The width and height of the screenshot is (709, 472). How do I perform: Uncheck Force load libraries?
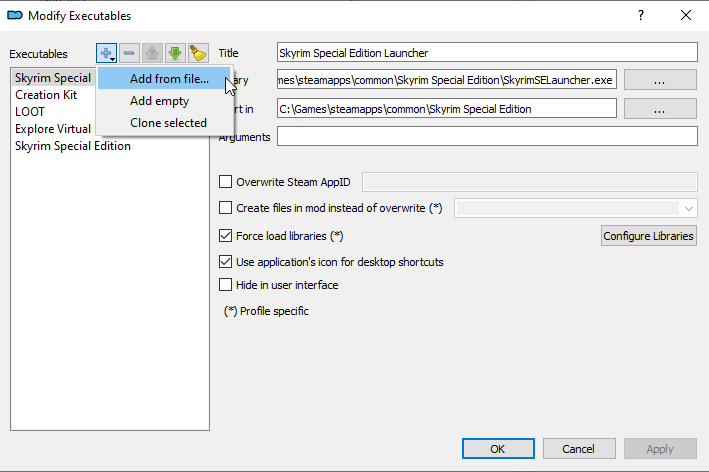point(225,236)
